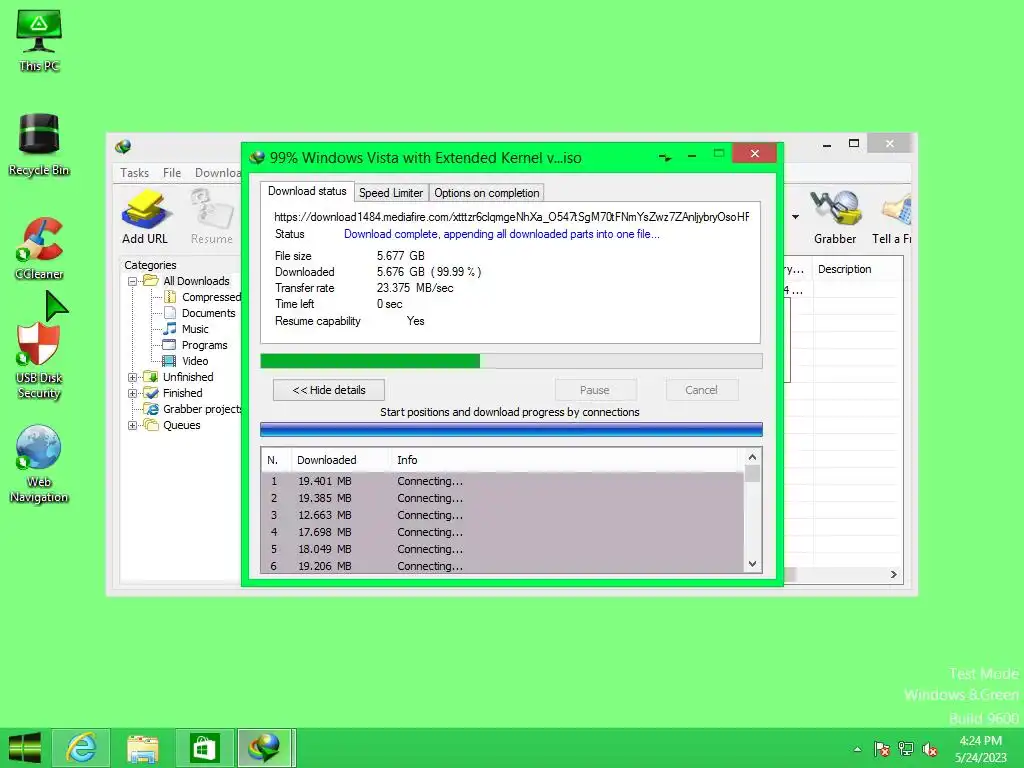Click the Pause button
Screen dimensions: 1024x768
click(x=595, y=390)
